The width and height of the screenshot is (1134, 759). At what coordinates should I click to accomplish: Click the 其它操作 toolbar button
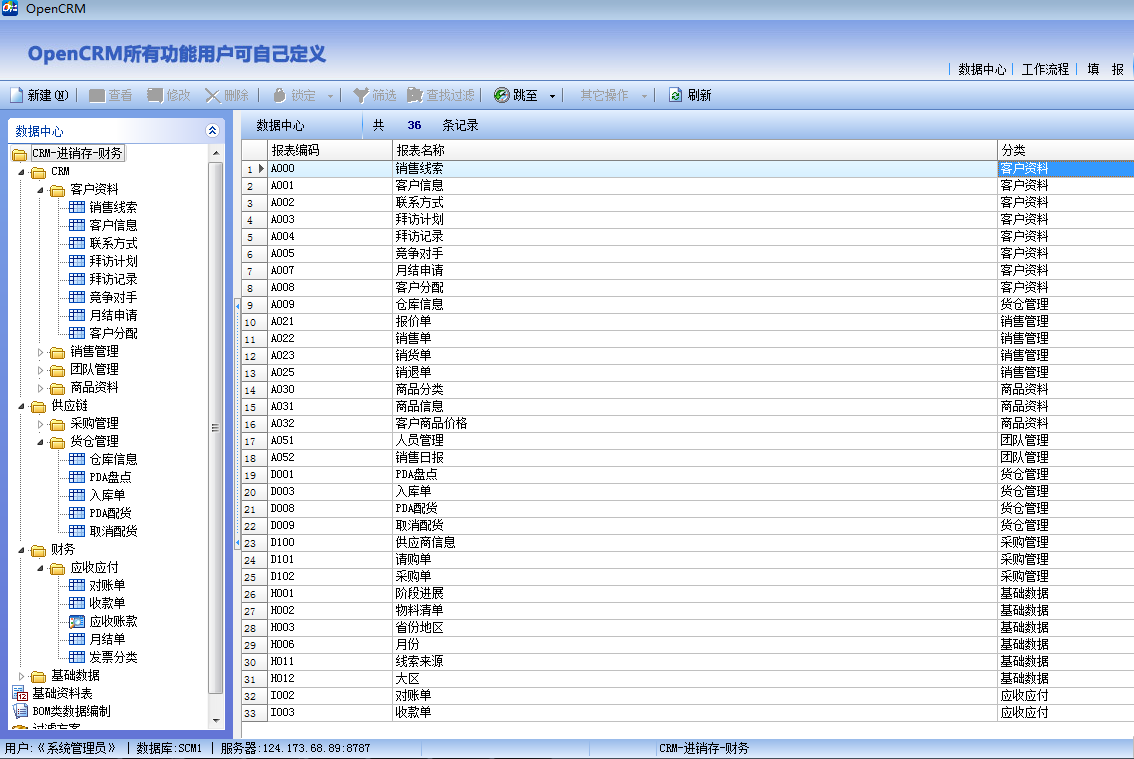pyautogui.click(x=604, y=96)
